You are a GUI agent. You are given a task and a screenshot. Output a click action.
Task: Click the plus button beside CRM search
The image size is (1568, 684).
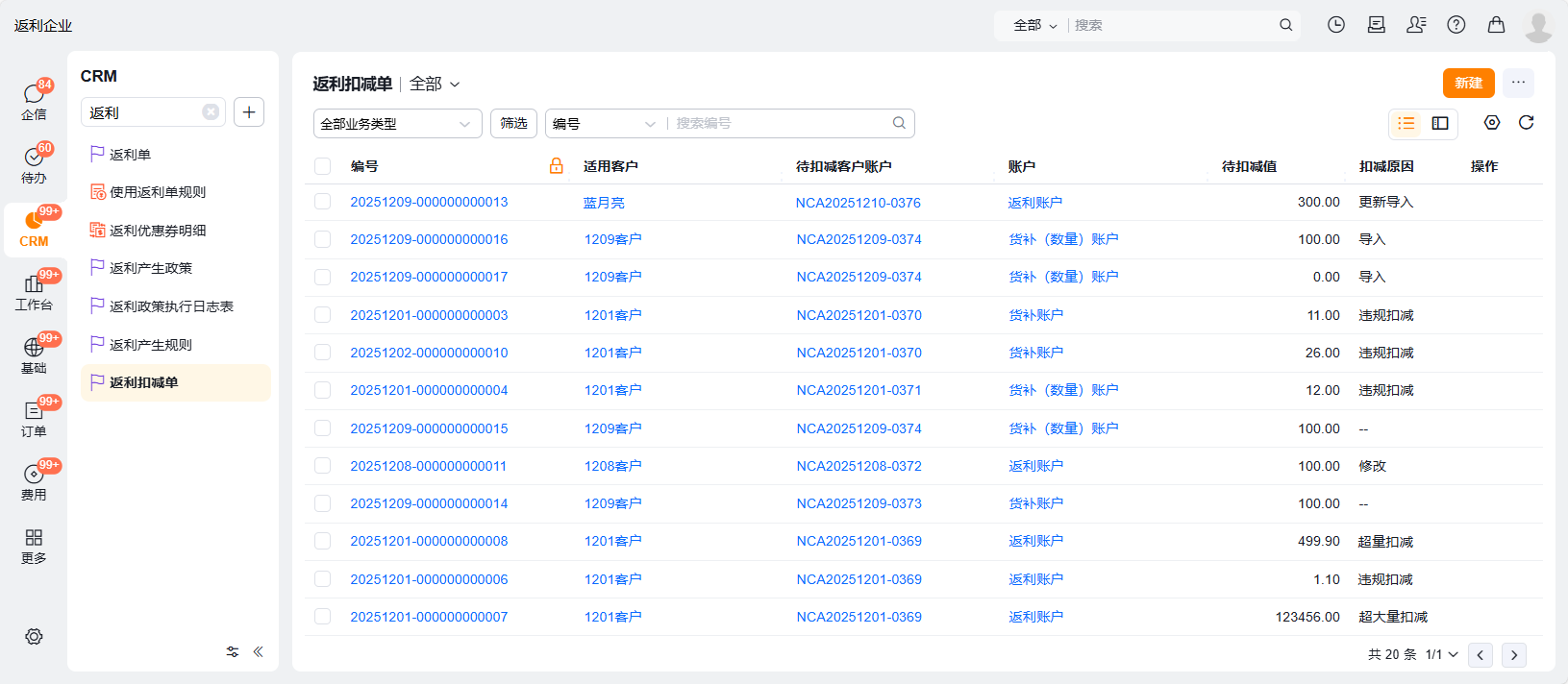(x=249, y=112)
